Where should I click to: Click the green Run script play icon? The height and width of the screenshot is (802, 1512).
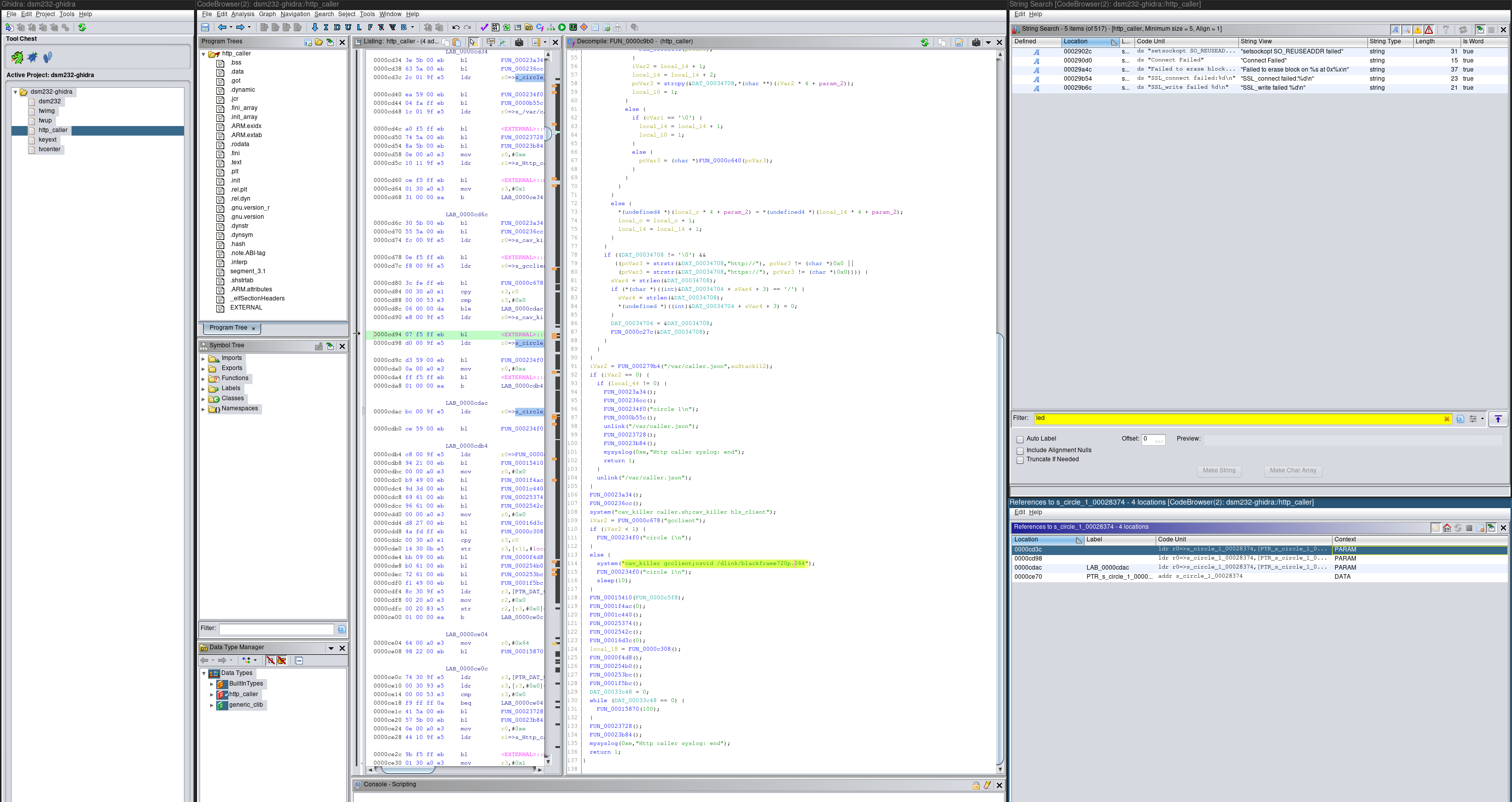[562, 27]
